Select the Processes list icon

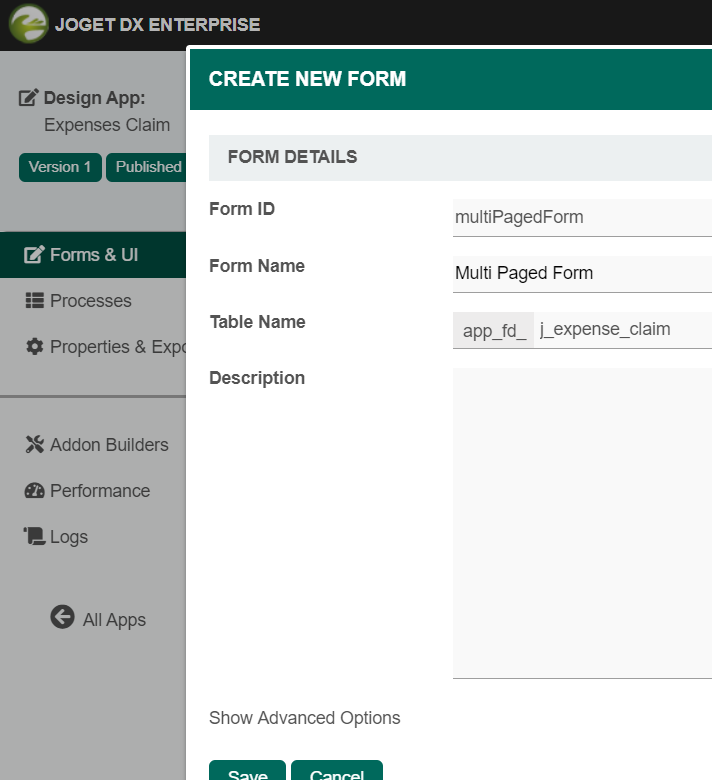(35, 301)
